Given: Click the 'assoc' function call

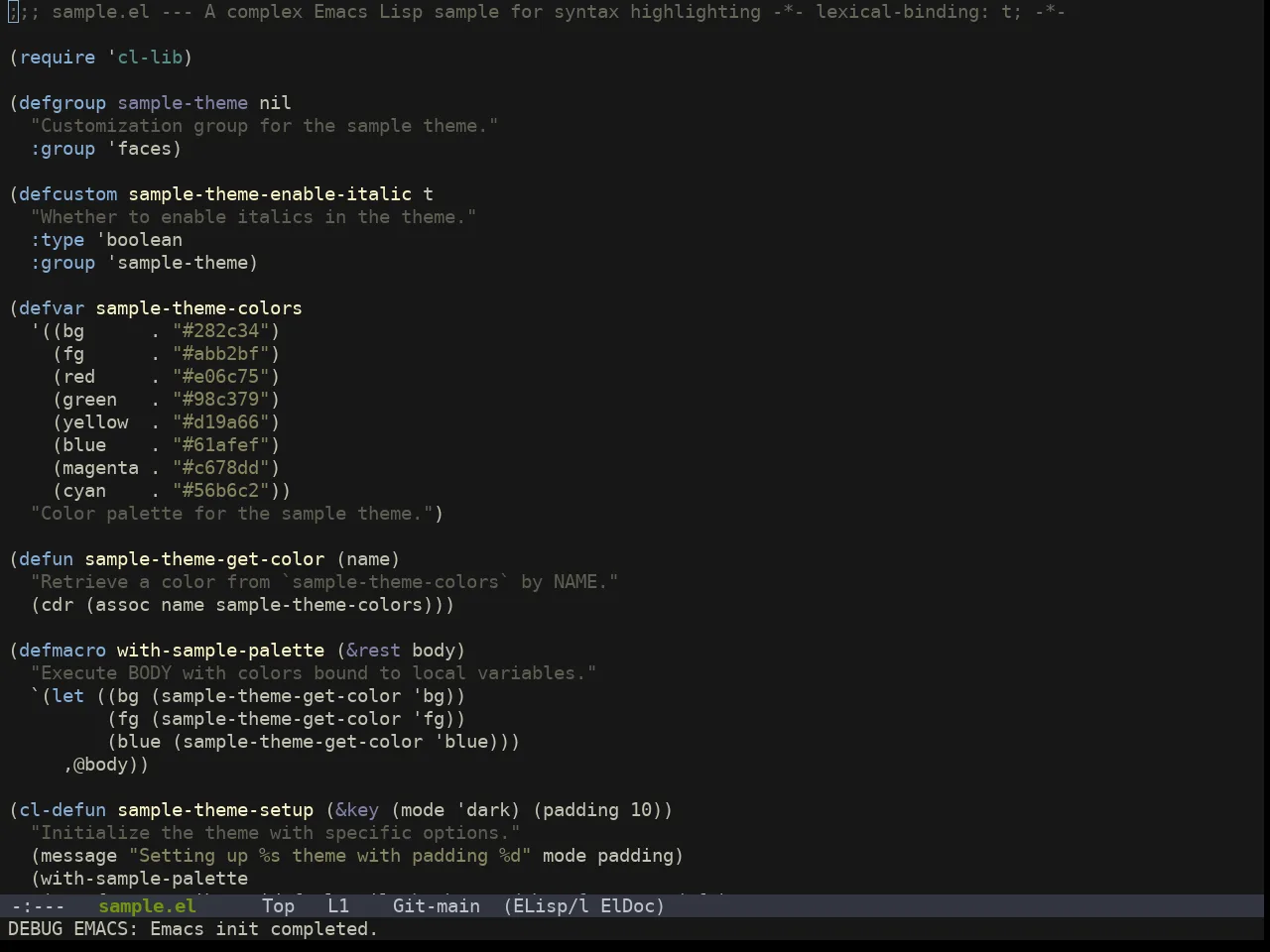Looking at the screenshot, I should 123,605.
